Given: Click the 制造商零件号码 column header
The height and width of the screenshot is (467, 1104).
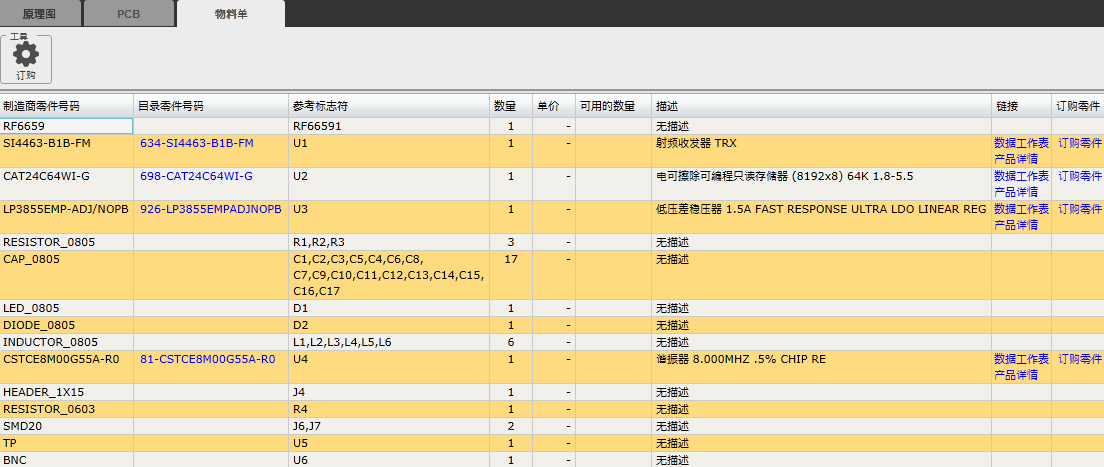Looking at the screenshot, I should [x=67, y=106].
